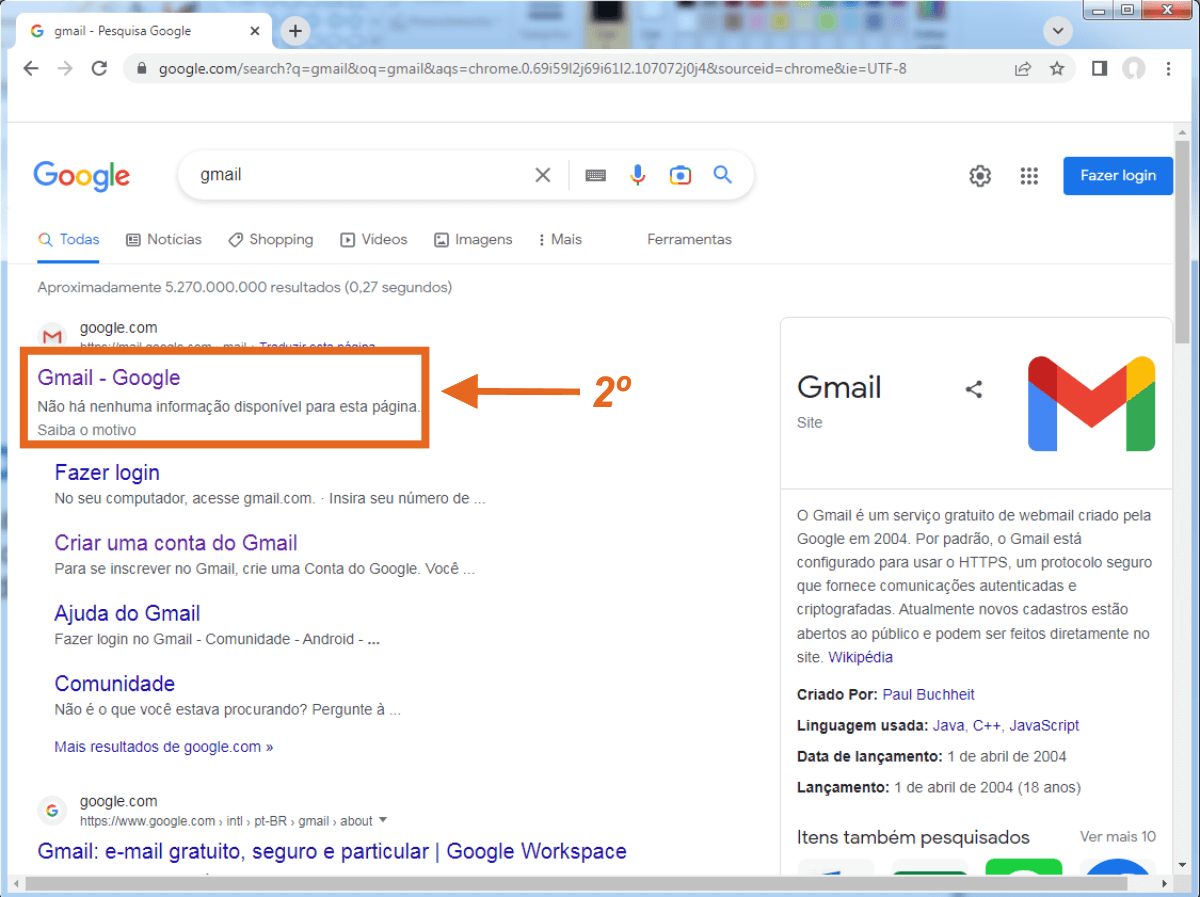The width and height of the screenshot is (1200, 897).
Task: Open the 'Ajuda do Gmail' link
Action: [x=127, y=613]
